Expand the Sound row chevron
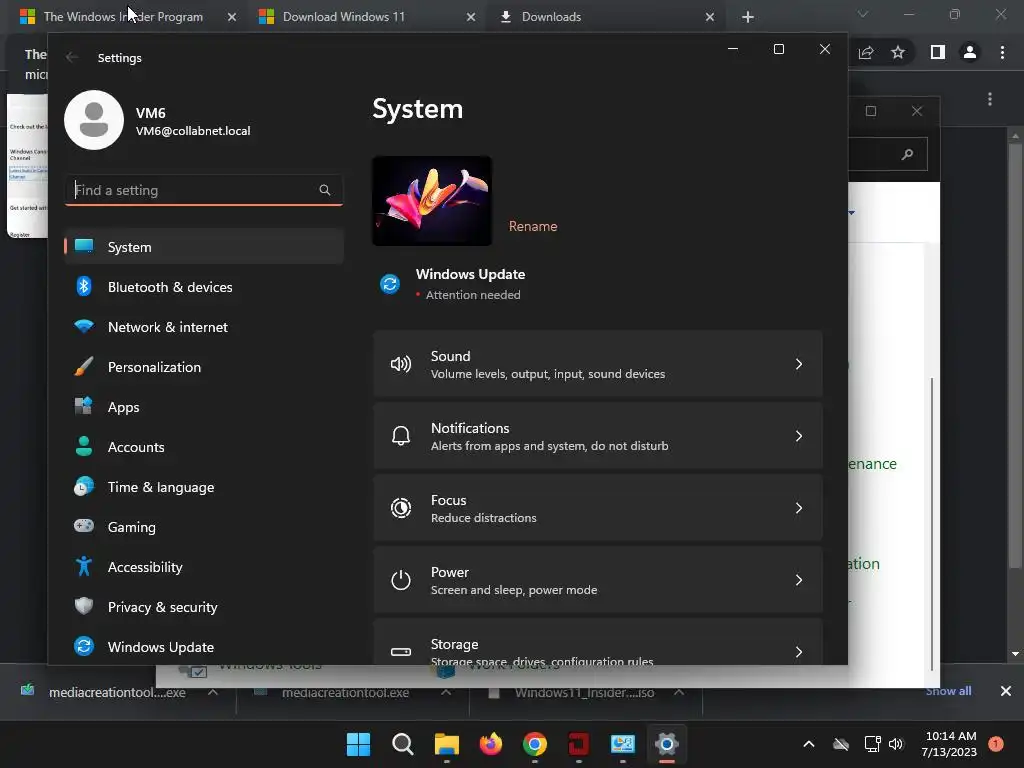Image resolution: width=1024 pixels, height=768 pixels. click(799, 364)
